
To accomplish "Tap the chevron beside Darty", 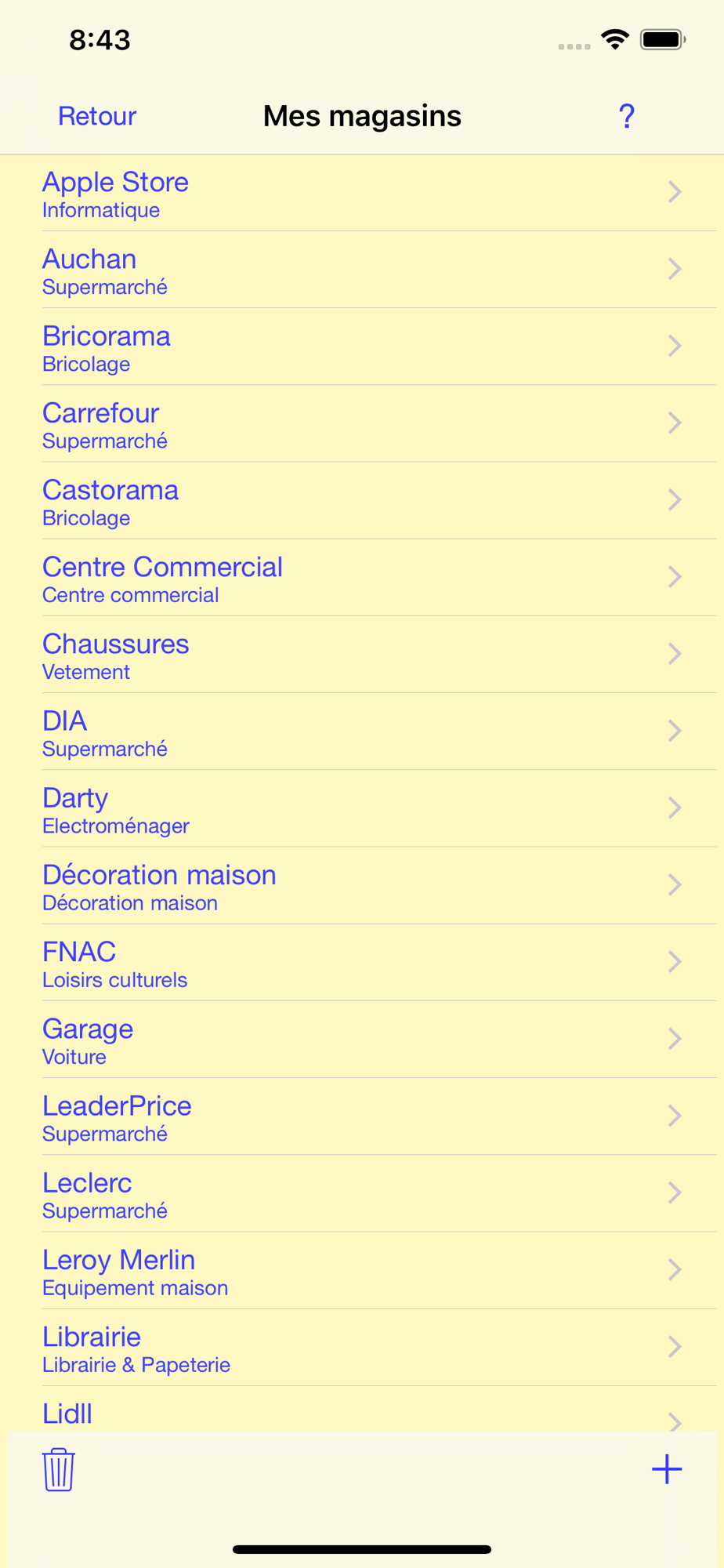I will [x=675, y=808].
